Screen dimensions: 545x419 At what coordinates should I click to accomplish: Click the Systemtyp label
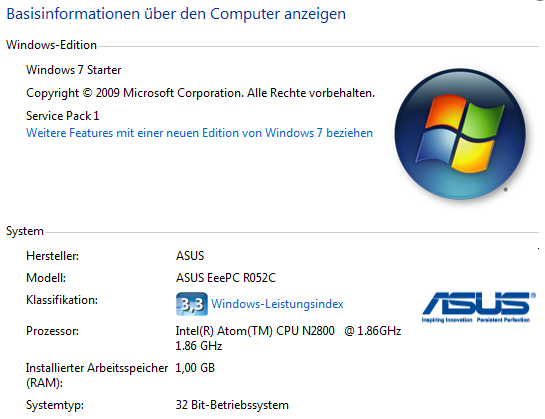(55, 405)
